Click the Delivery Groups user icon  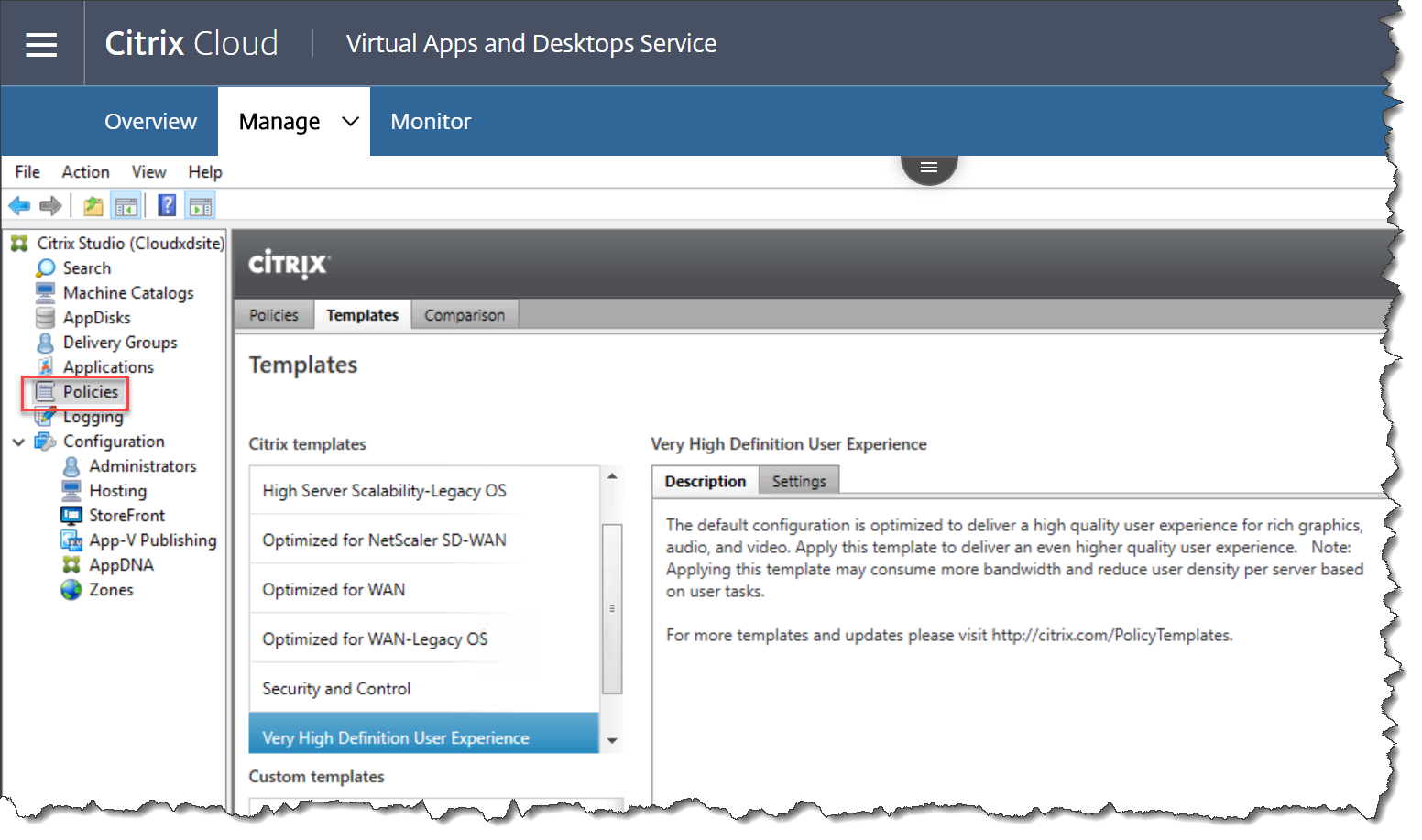tap(45, 343)
